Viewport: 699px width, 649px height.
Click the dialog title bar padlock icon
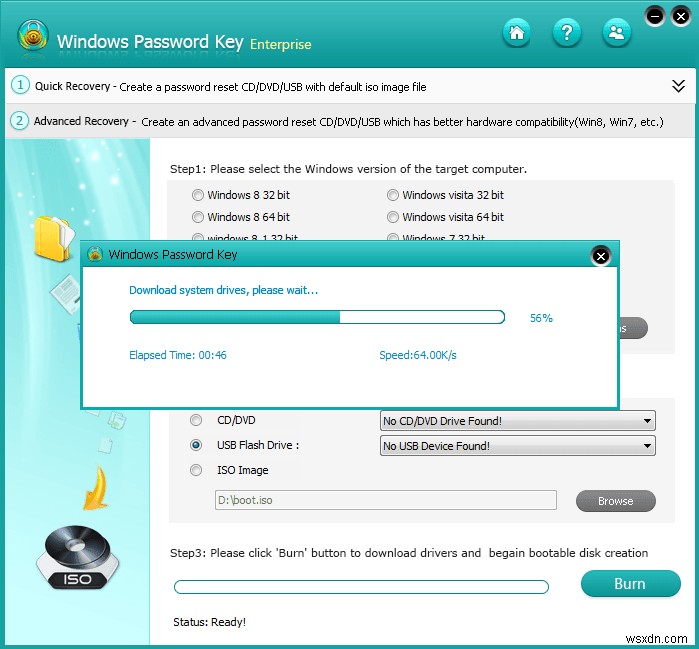tap(95, 254)
